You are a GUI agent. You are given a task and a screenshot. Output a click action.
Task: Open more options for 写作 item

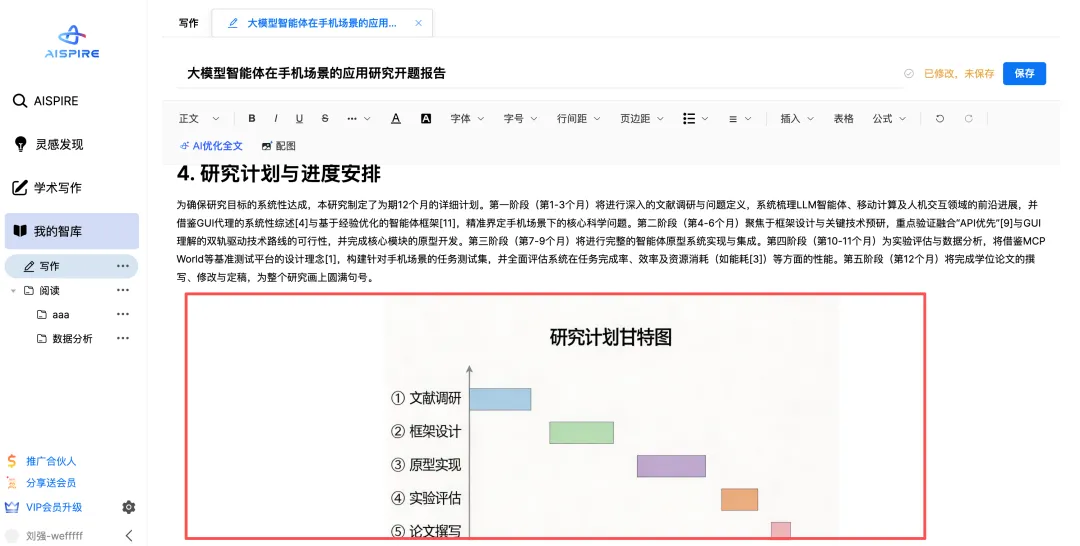pyautogui.click(x=123, y=266)
